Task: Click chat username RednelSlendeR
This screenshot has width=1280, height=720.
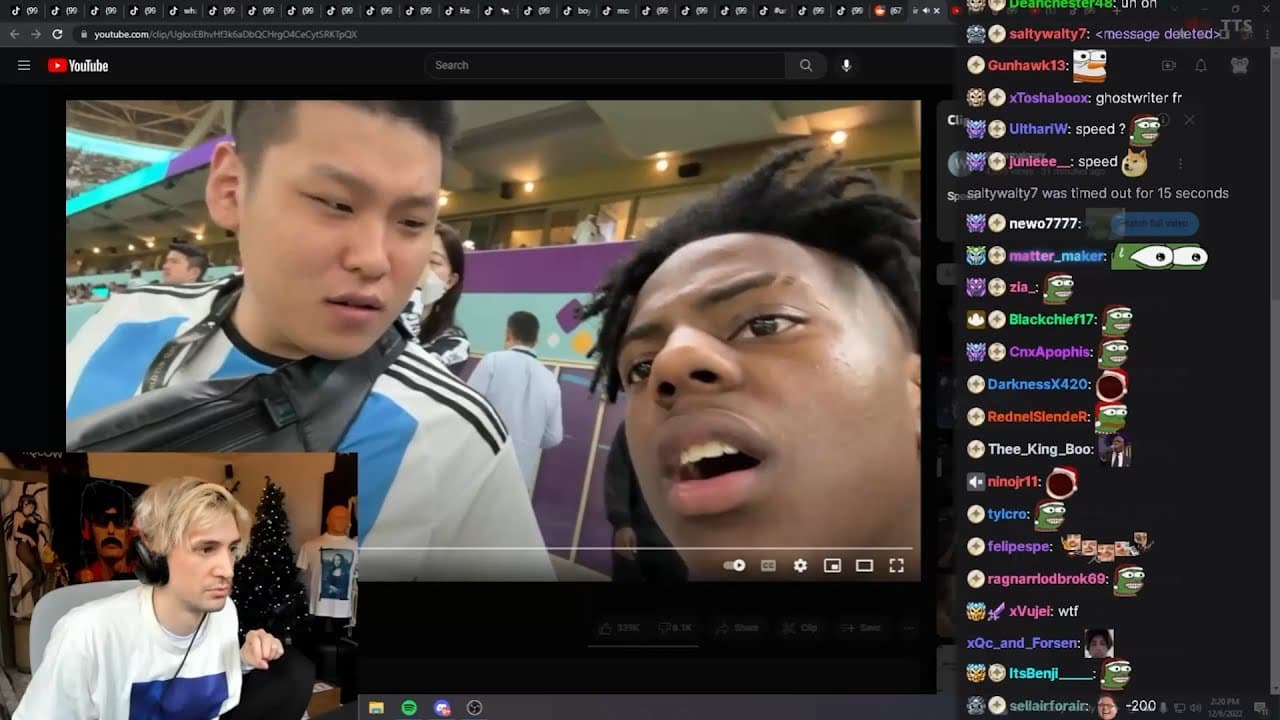Action: (x=1039, y=417)
